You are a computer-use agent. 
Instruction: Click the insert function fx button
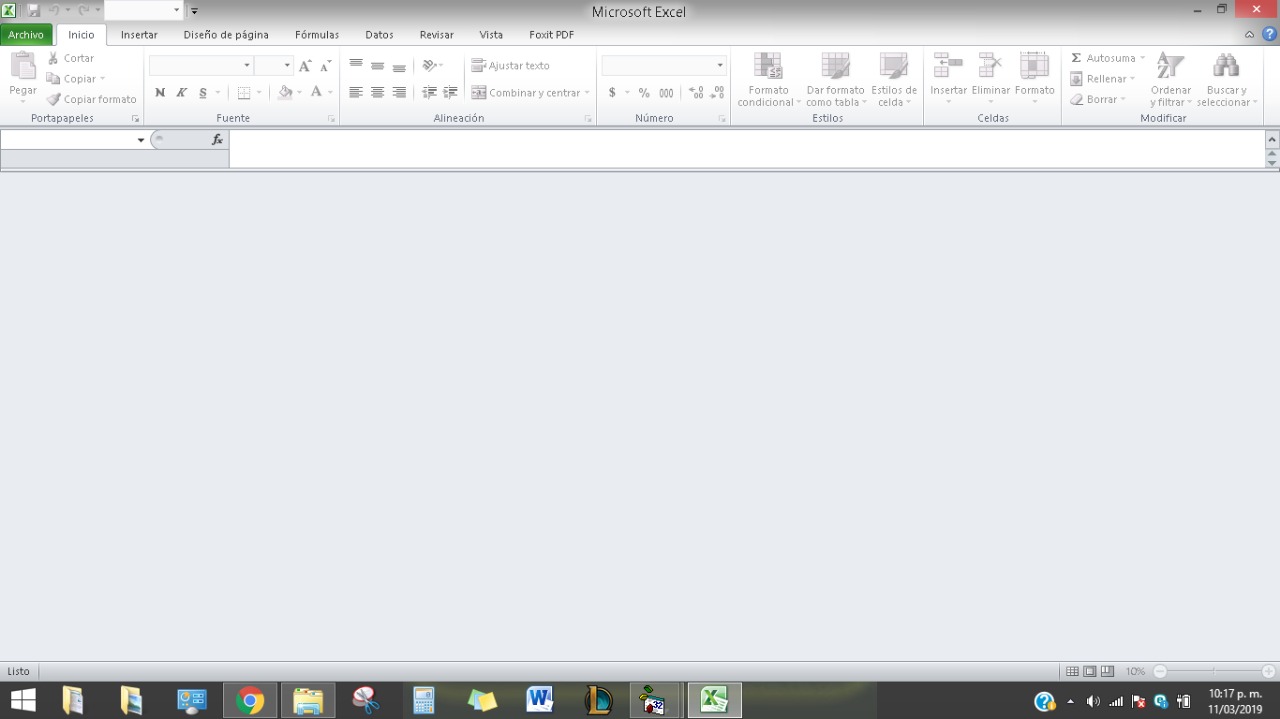pyautogui.click(x=217, y=140)
